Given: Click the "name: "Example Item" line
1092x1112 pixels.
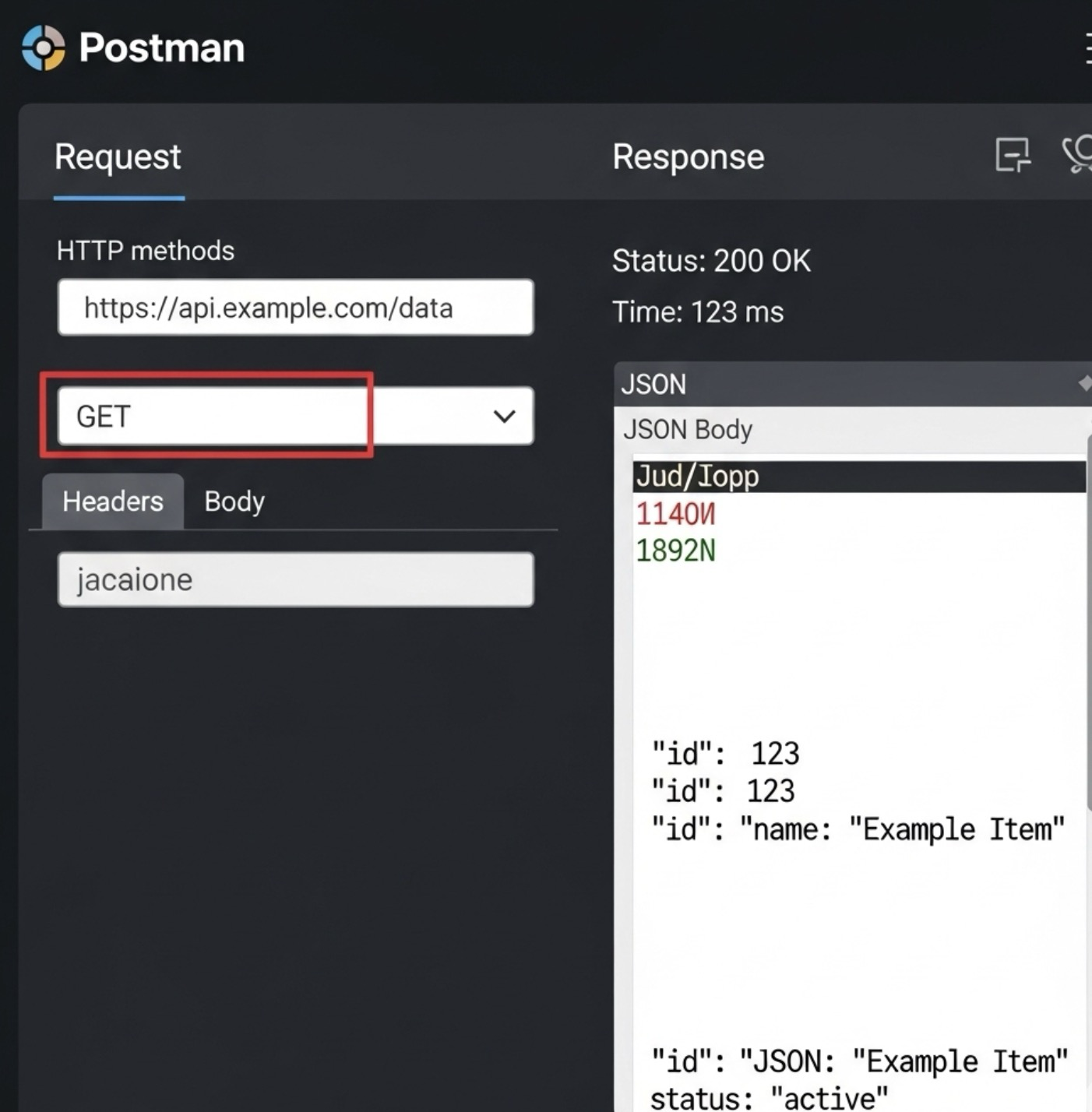Looking at the screenshot, I should tap(858, 829).
